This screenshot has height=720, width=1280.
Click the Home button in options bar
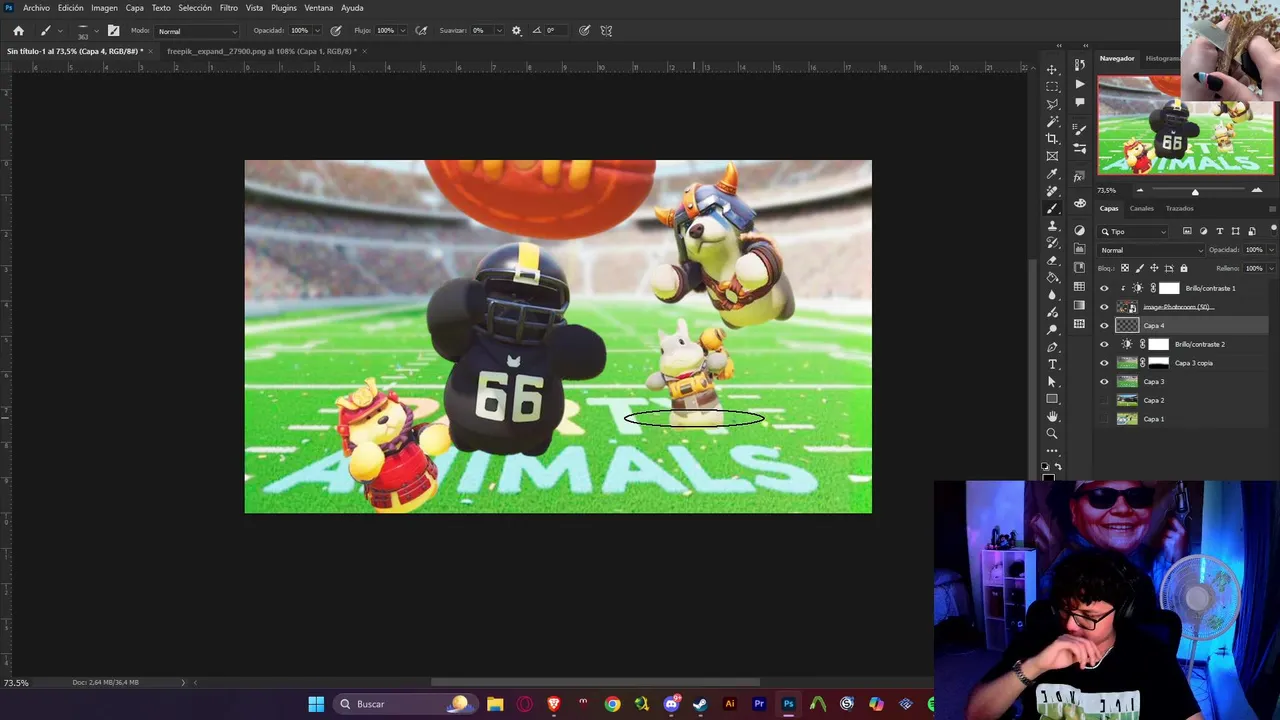(18, 31)
